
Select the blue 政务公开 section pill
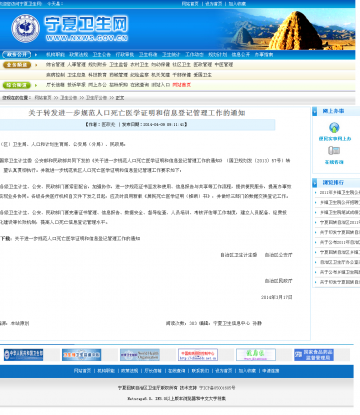17,54
